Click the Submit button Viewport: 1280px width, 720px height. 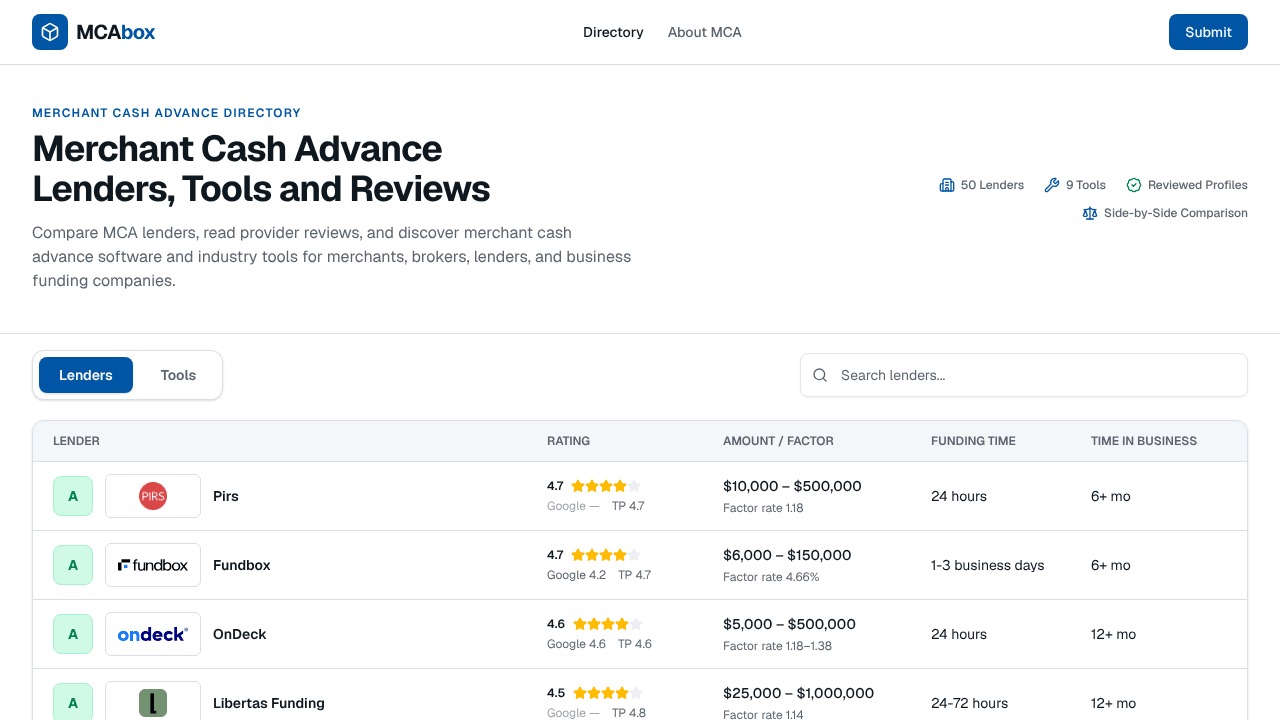click(x=1208, y=32)
